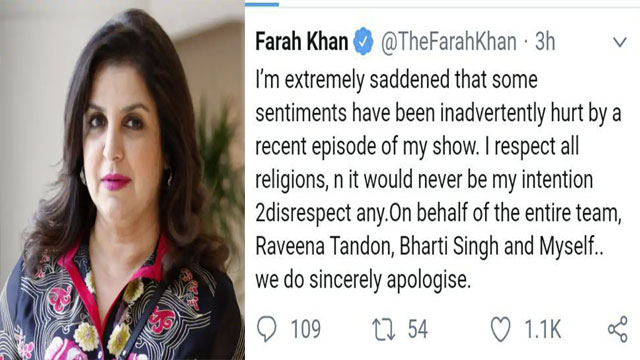The height and width of the screenshot is (360, 640).
Task: Click the 3h timestamp
Action: (545, 41)
